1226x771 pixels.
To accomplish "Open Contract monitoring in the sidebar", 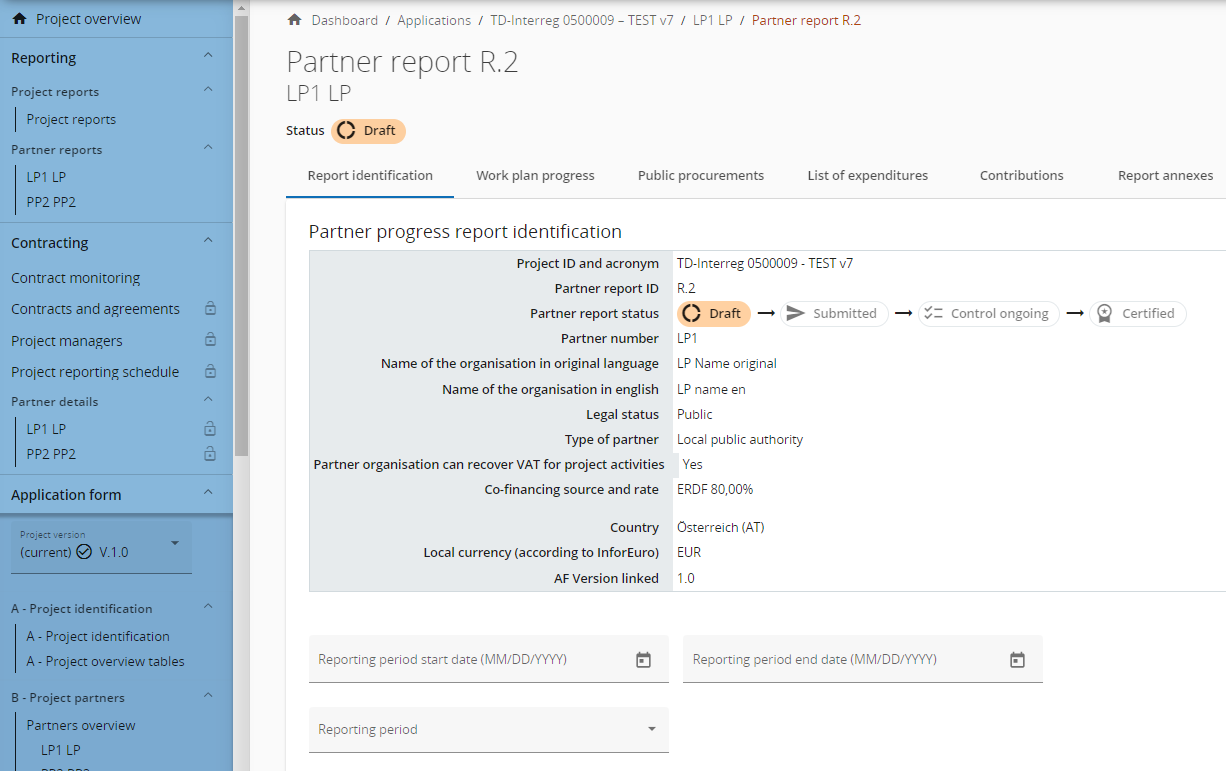I will click(x=75, y=278).
